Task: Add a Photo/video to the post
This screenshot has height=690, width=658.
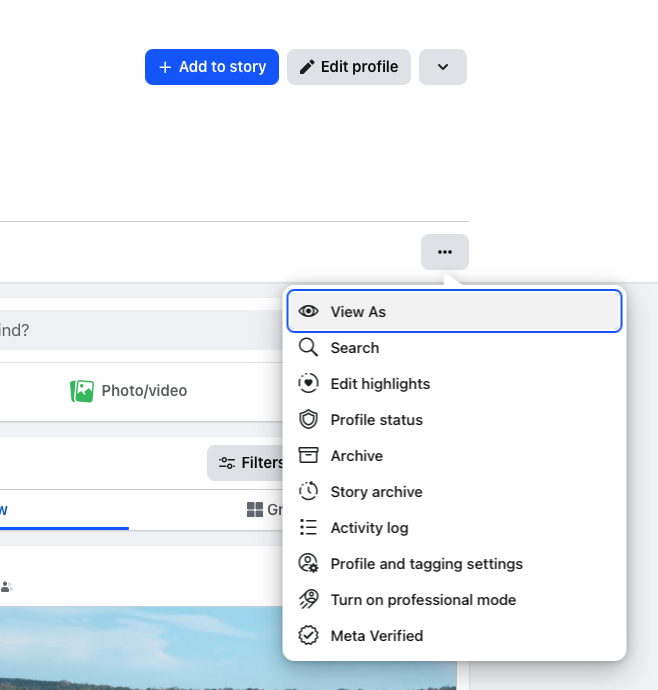Action: pyautogui.click(x=129, y=391)
